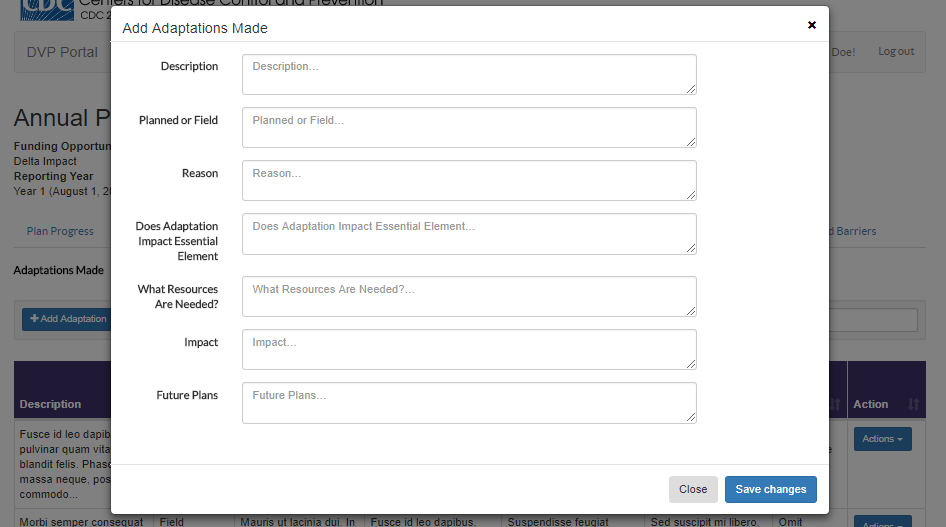Select the Adaptation Impact Essential Element field
Screen dimensions: 946x527
pos(468,233)
